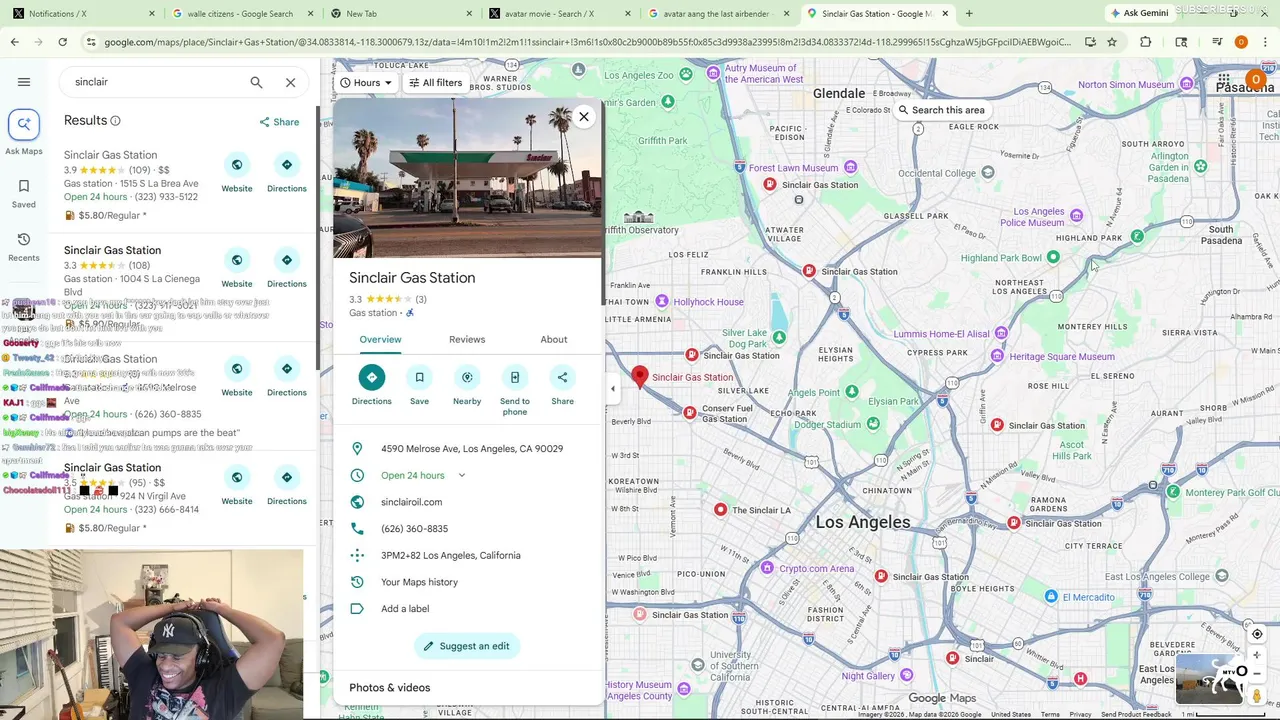Open the Saved places sidebar item
Image resolution: width=1280 pixels, height=720 pixels.
[x=24, y=193]
